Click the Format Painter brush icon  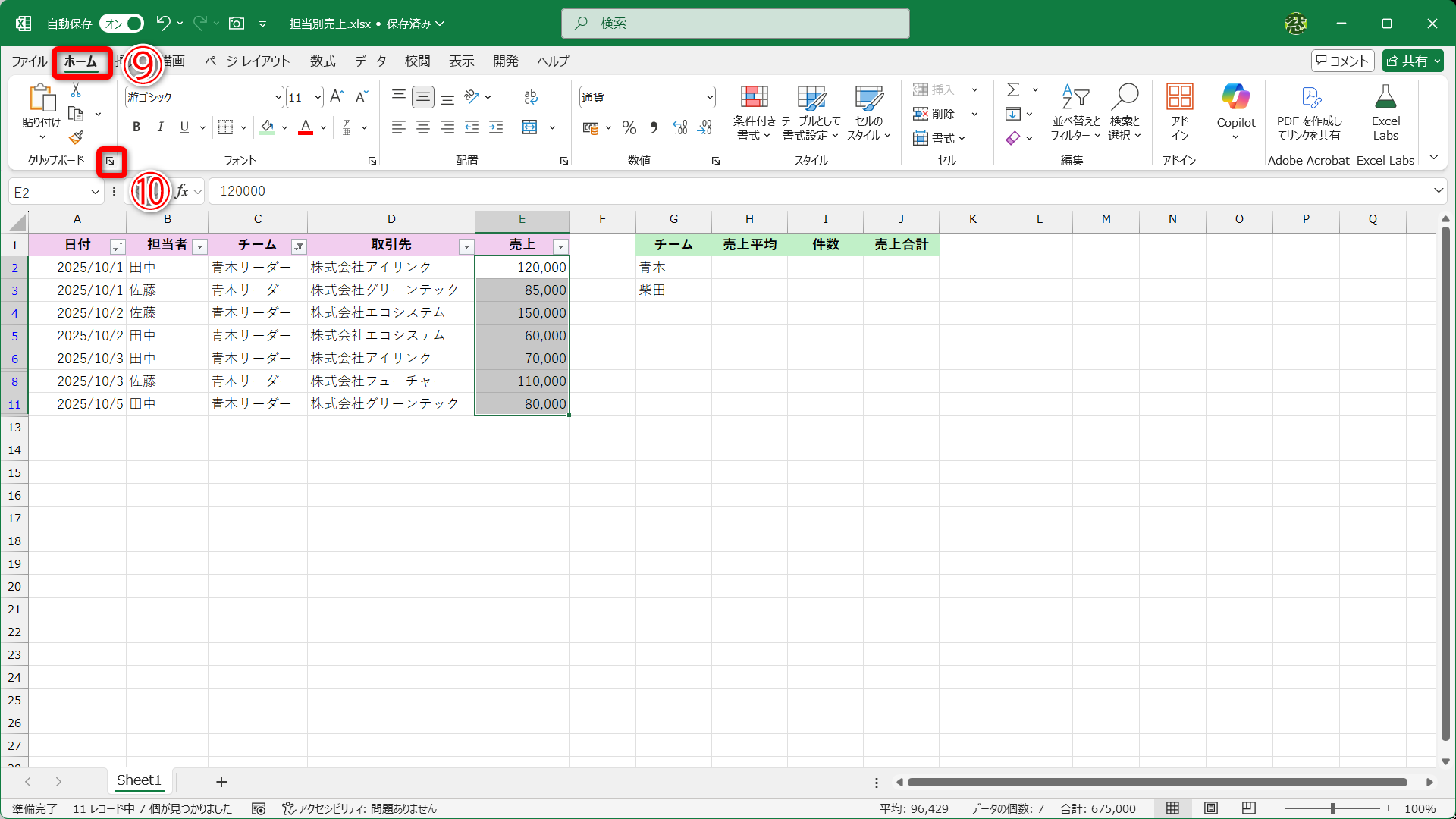click(76, 138)
